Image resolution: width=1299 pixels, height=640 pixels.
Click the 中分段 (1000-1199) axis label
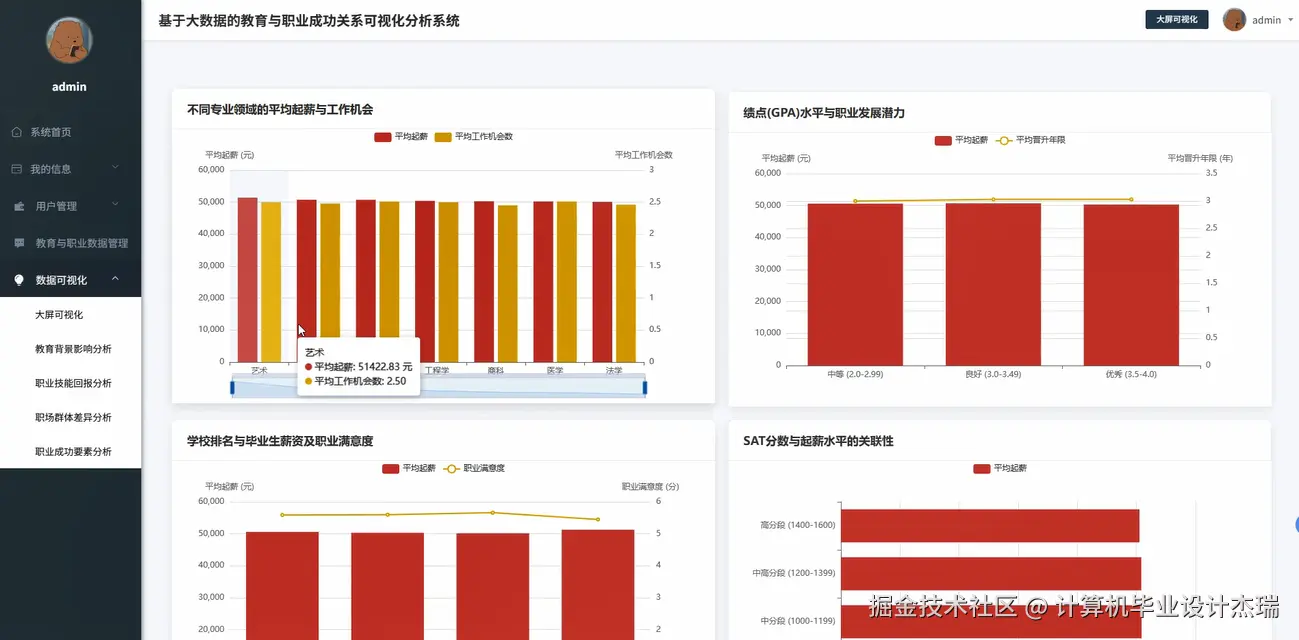click(x=798, y=620)
